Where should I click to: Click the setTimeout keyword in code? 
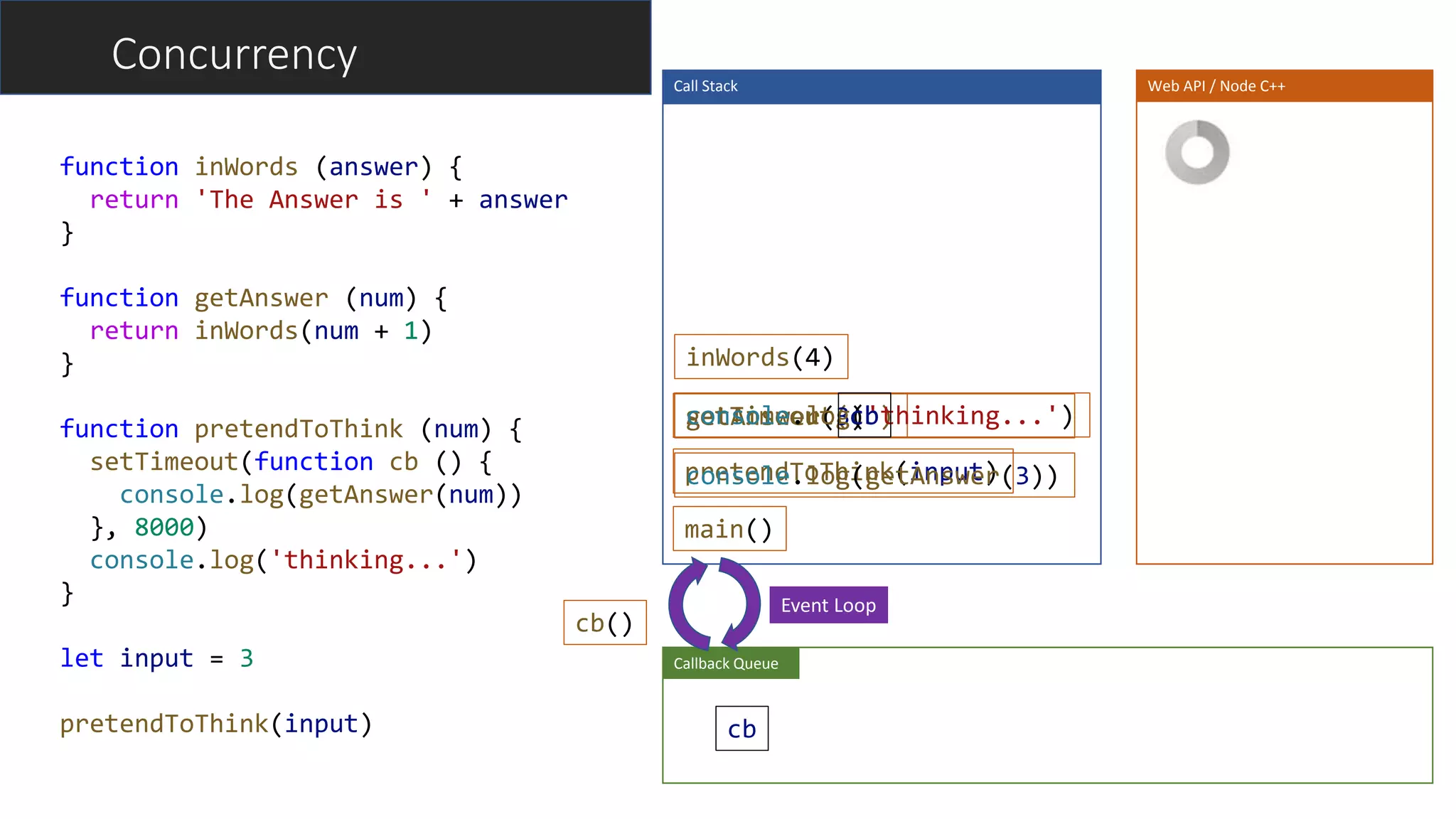(164, 462)
